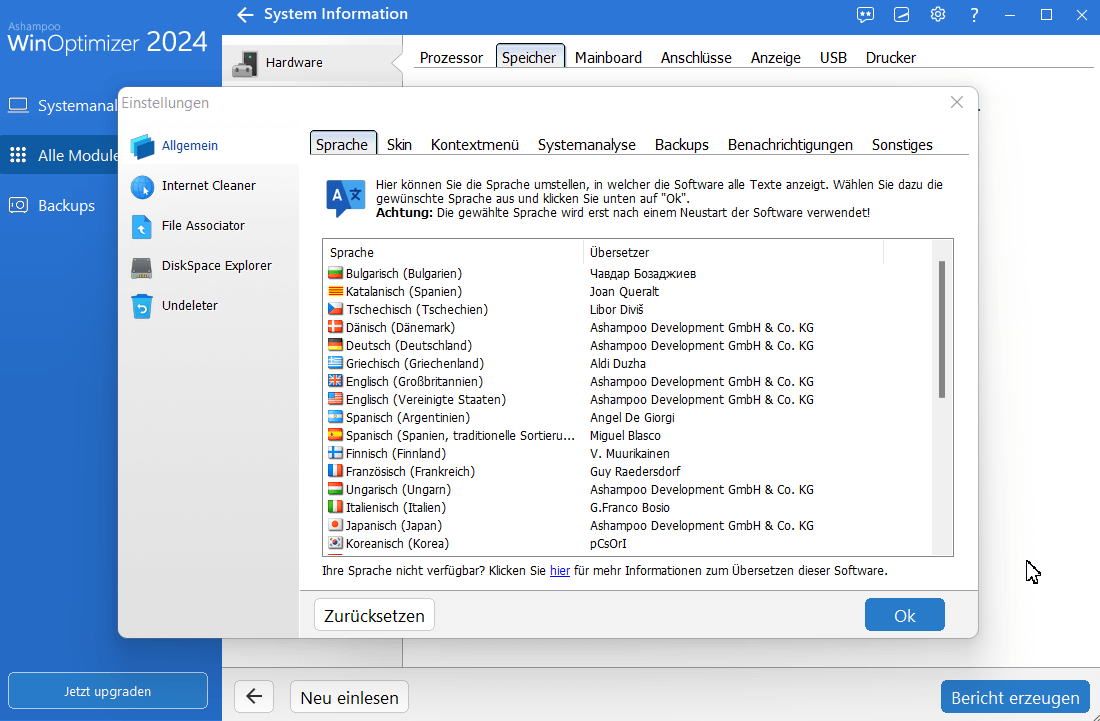Click the Catalan flag icon
Screen dimensions: 1100x721
tap(335, 292)
